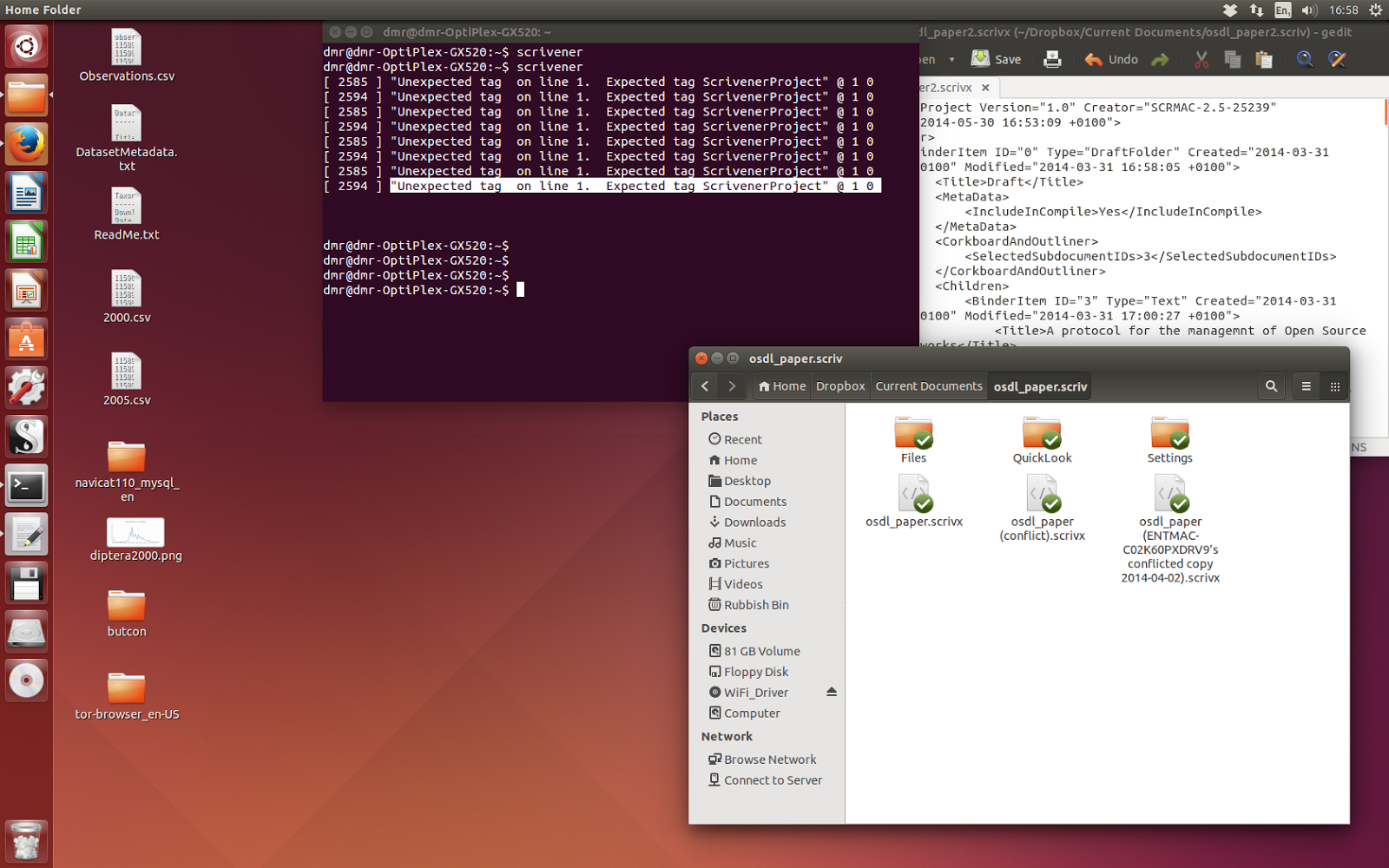Open Connect to Server in sidebar
Screen dimensions: 1389x868
(773, 779)
